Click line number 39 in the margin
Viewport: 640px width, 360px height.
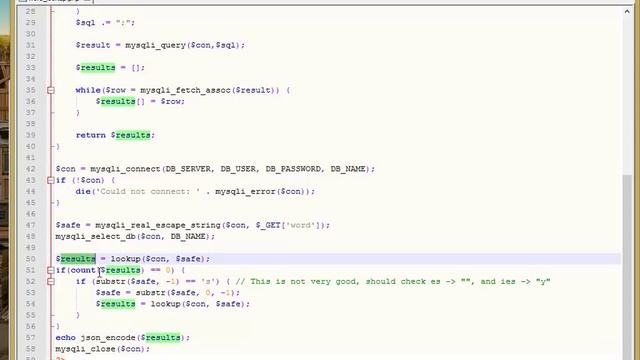click(31, 135)
